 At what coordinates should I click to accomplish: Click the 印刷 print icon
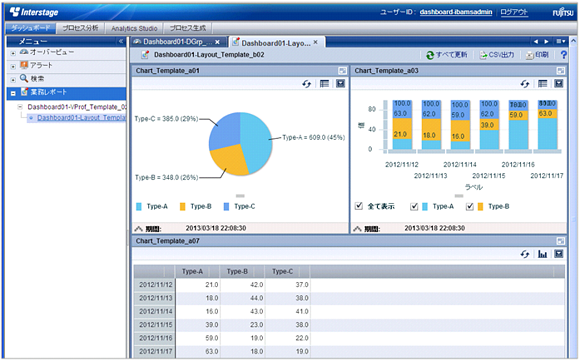530,55
